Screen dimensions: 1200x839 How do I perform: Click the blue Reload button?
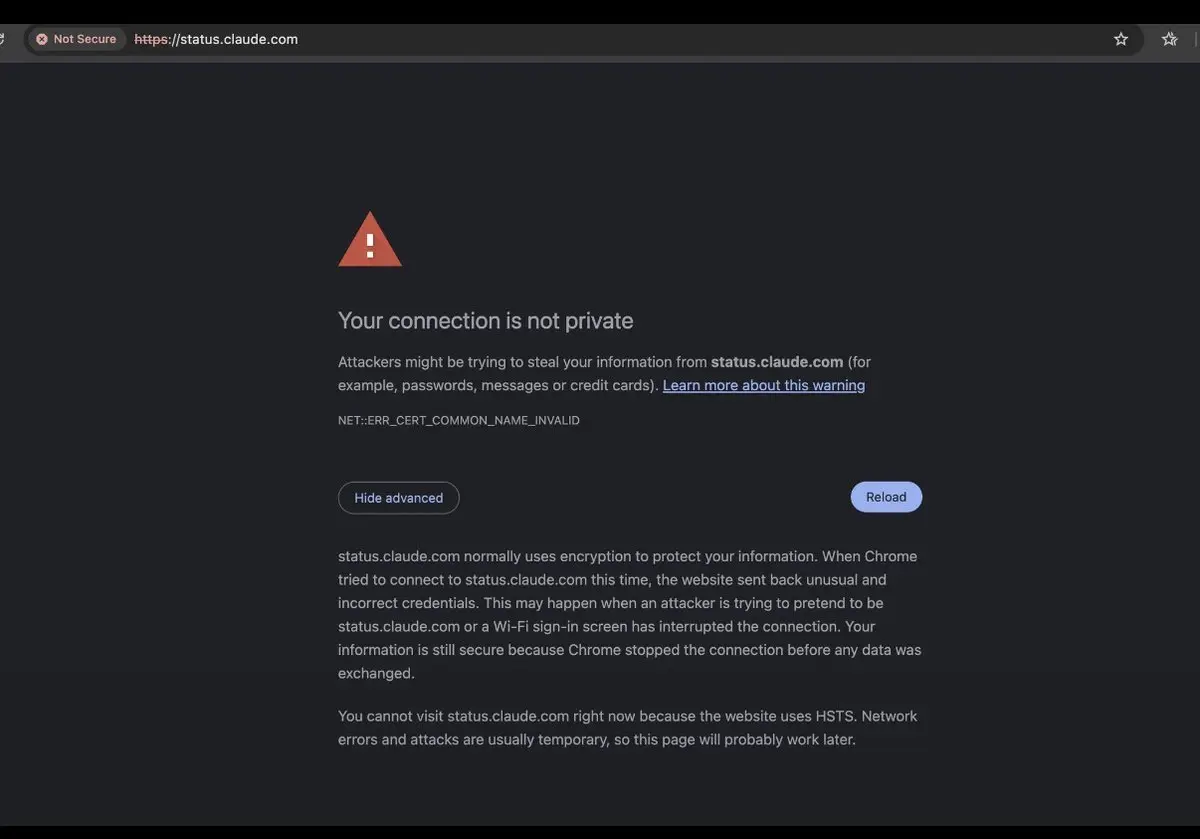(x=886, y=497)
